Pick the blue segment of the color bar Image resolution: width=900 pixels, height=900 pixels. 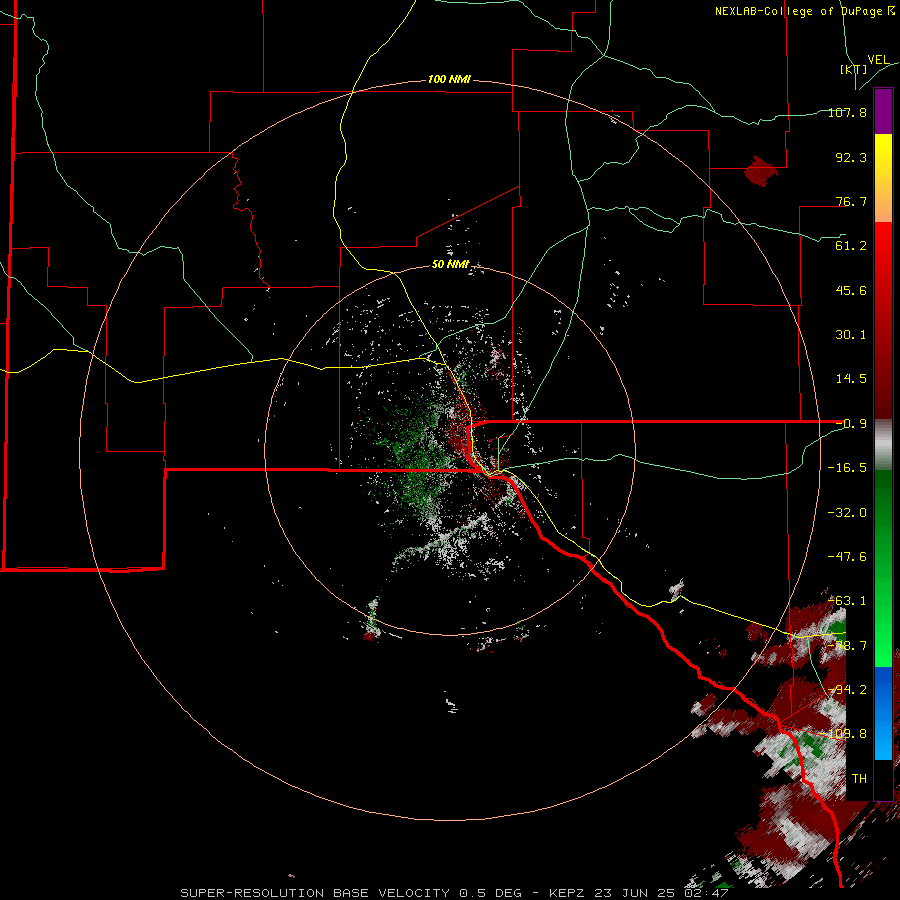click(x=883, y=713)
